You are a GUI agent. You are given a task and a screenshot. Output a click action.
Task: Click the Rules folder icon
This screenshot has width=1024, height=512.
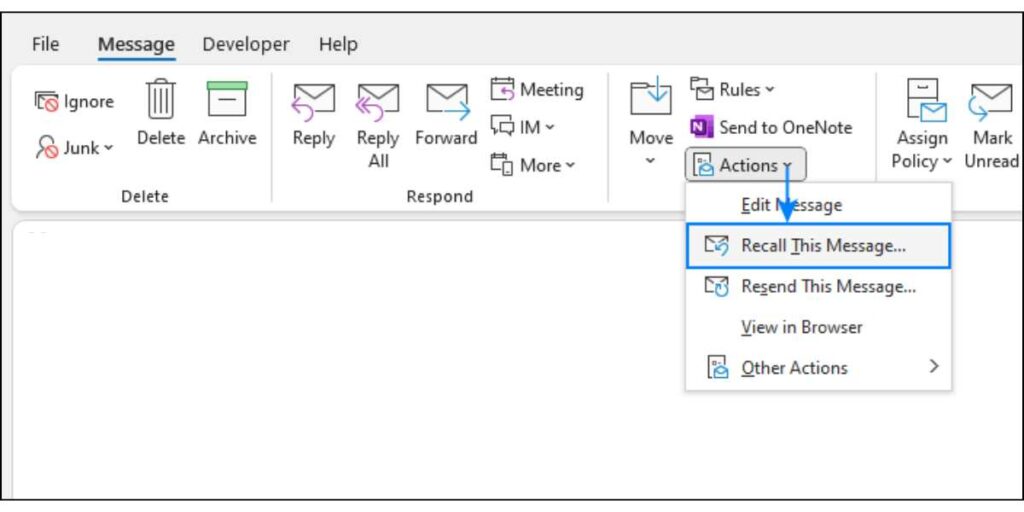click(x=702, y=89)
